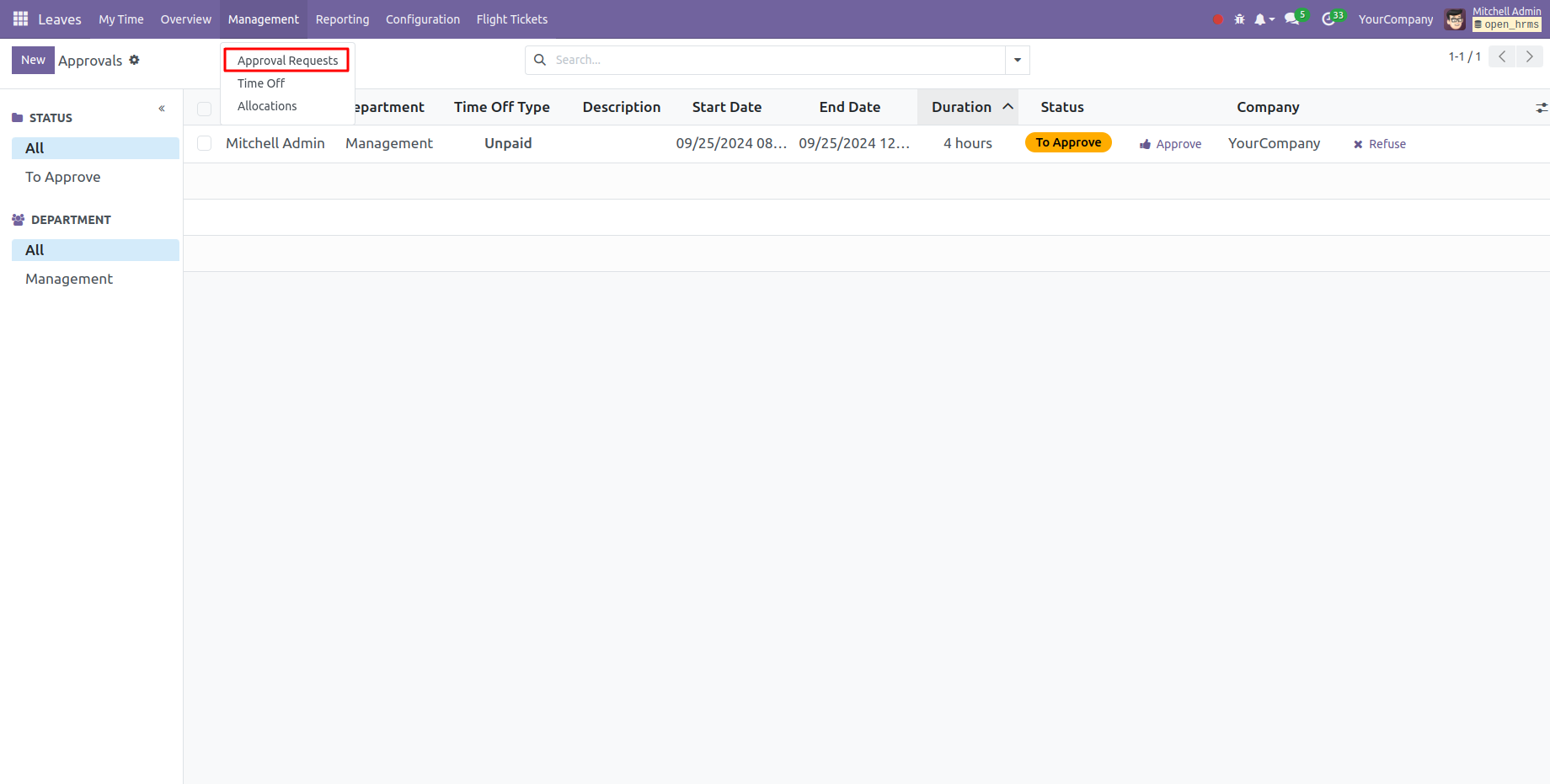Expand the search options dropdown arrow
This screenshot has width=1550, height=784.
(1017, 60)
